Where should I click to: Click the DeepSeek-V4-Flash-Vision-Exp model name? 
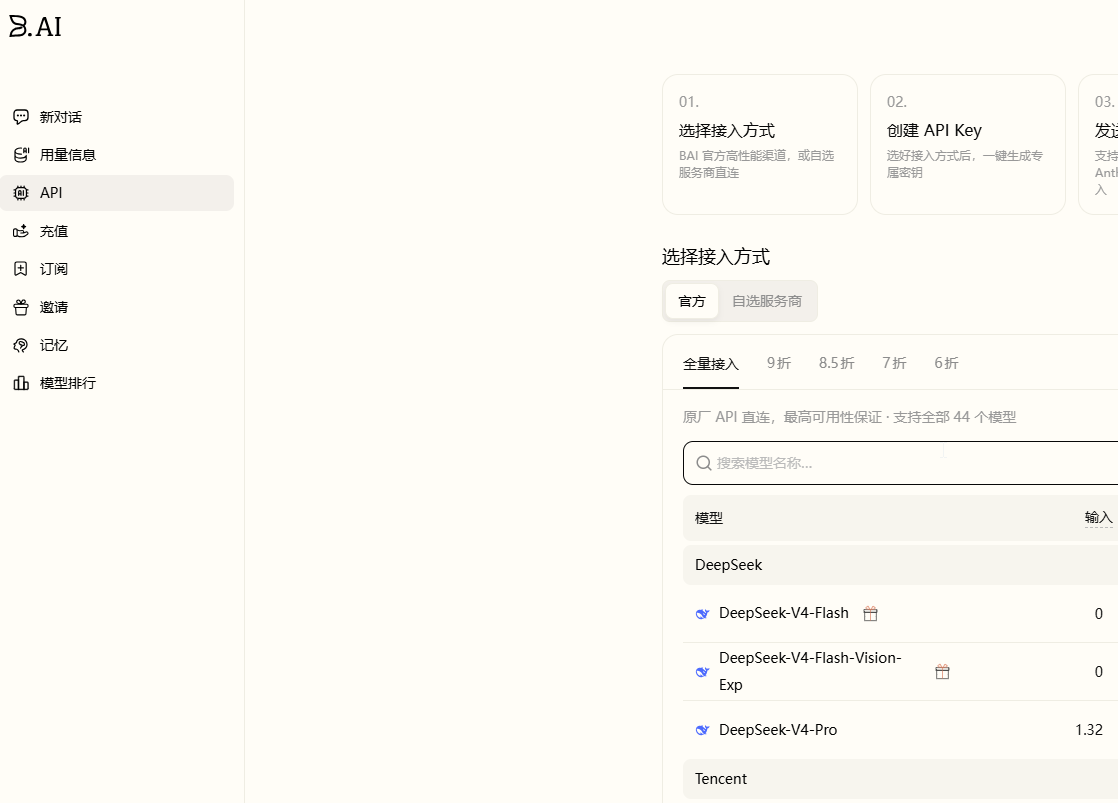point(810,671)
